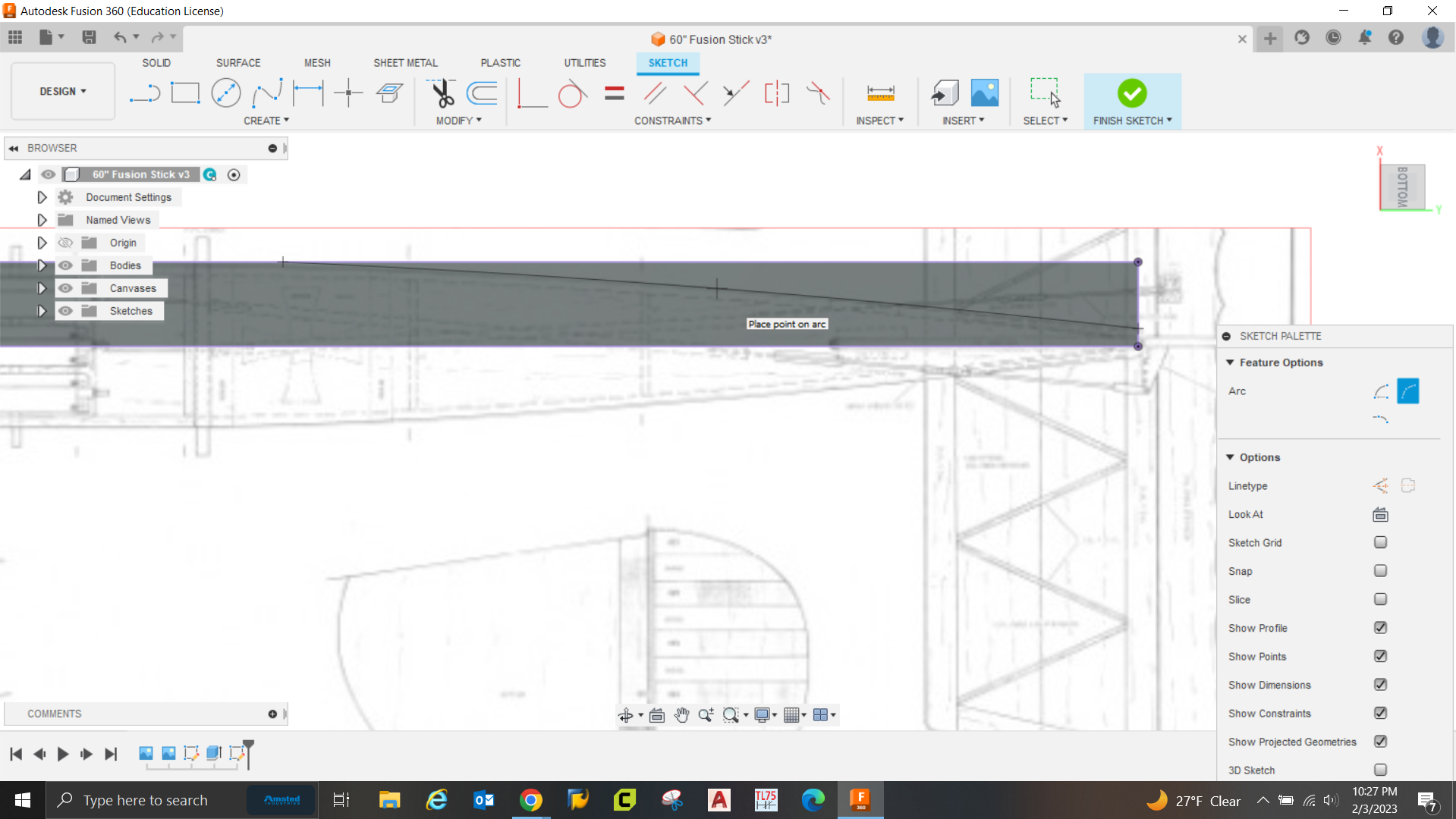
Task: Open the INSERT dropdown menu
Action: click(x=964, y=121)
